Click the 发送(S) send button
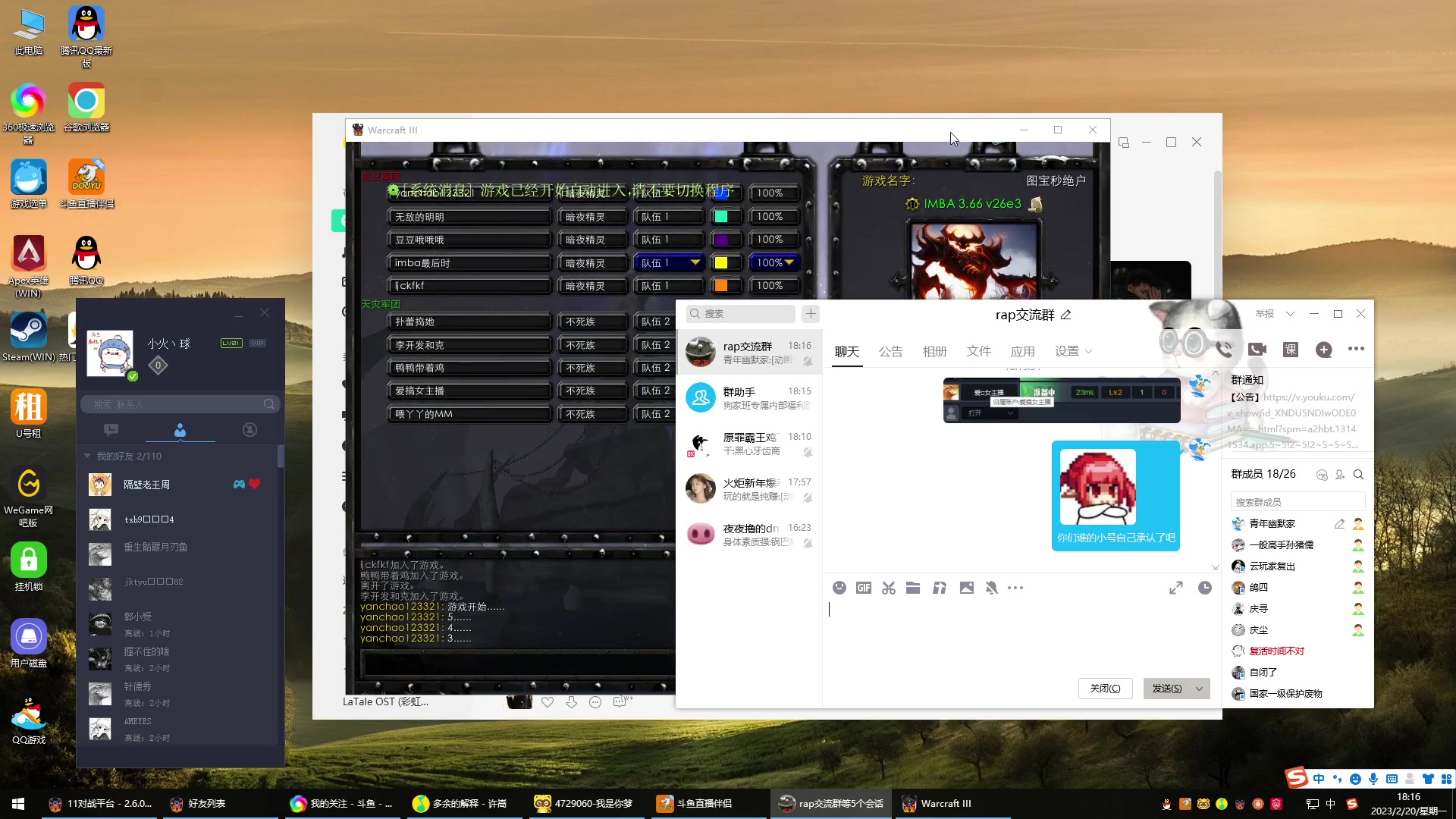Image resolution: width=1456 pixels, height=819 pixels. coord(1167,689)
